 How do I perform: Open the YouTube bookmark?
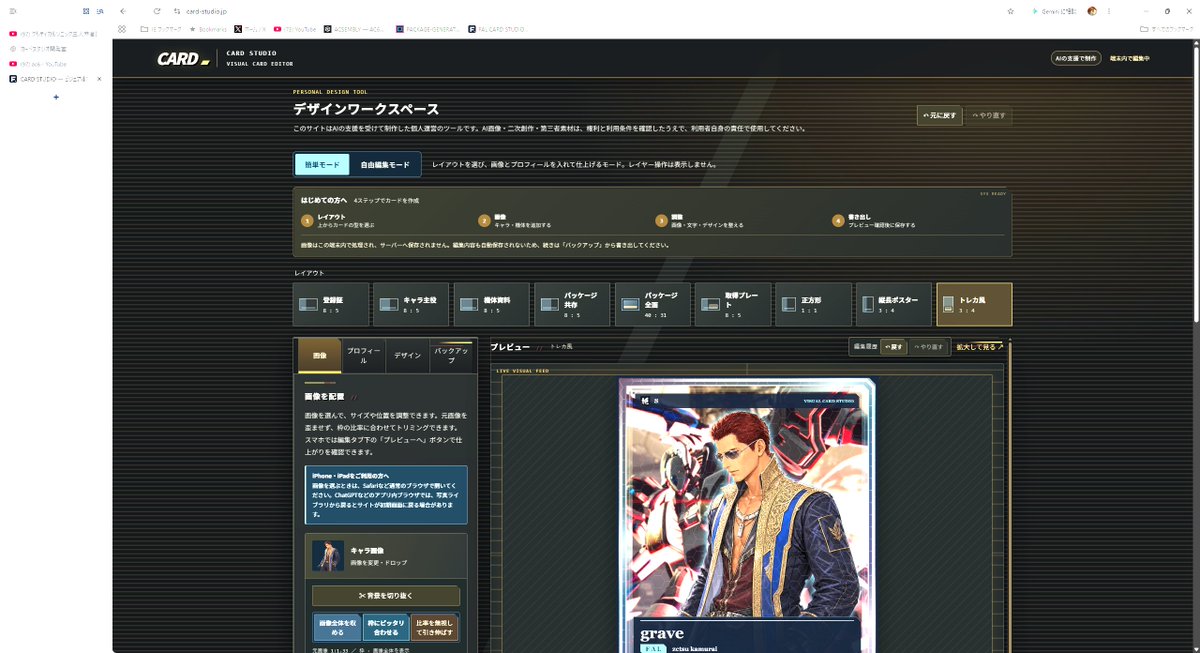(295, 29)
